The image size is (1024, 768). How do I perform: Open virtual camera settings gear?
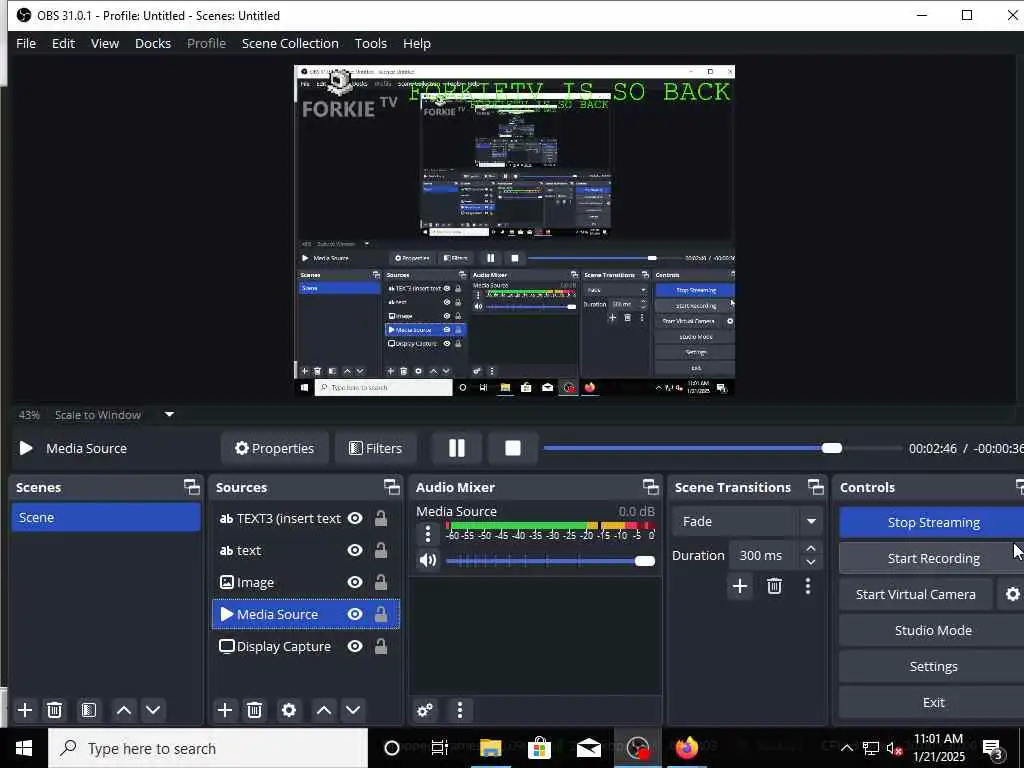pos(1012,594)
